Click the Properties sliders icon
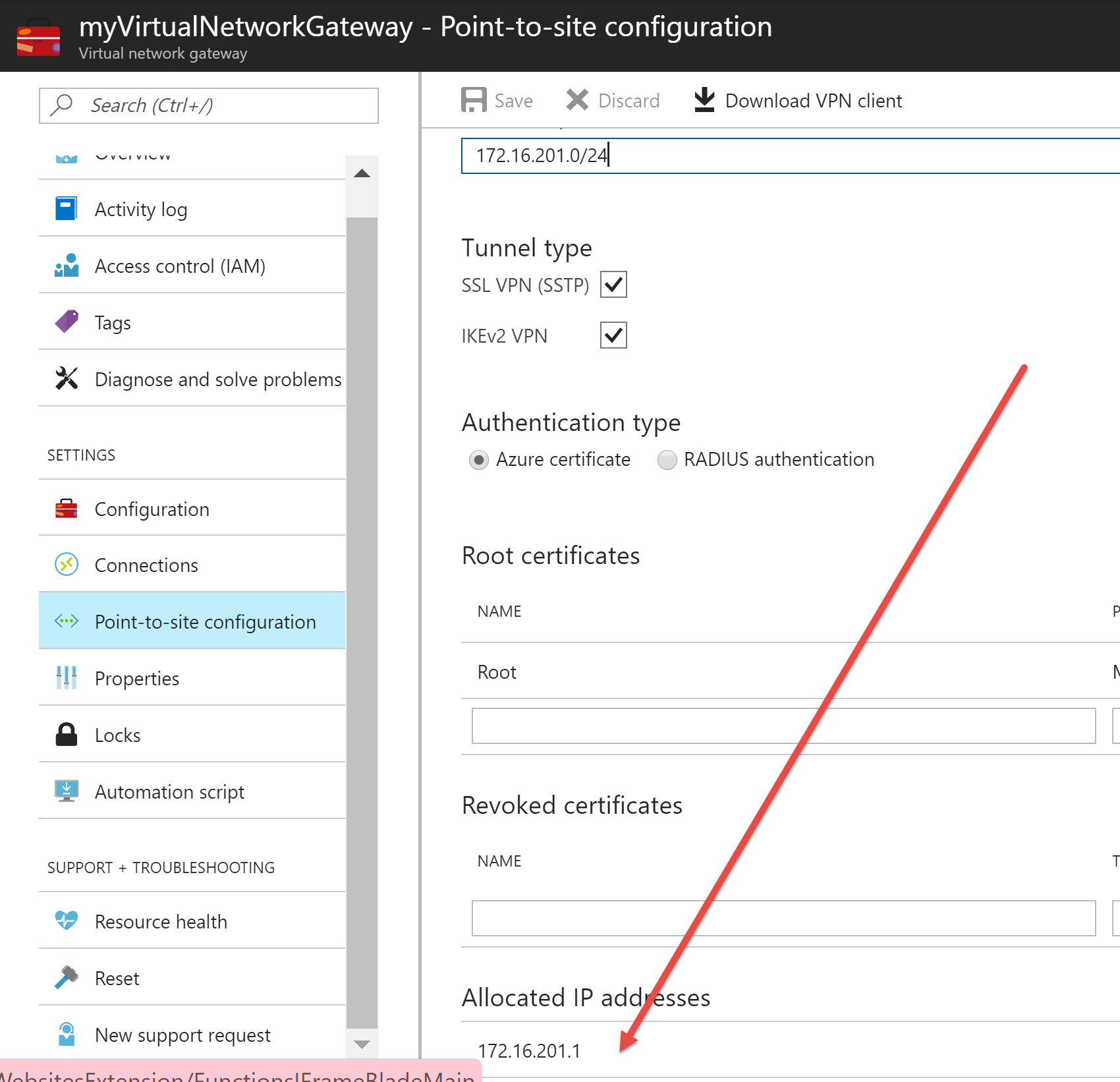The height and width of the screenshot is (1082, 1120). tap(66, 677)
